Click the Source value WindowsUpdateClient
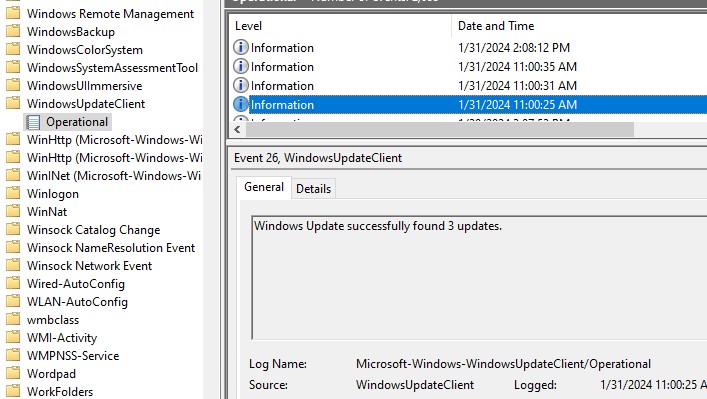Viewport: 707px width, 399px height. [x=415, y=385]
